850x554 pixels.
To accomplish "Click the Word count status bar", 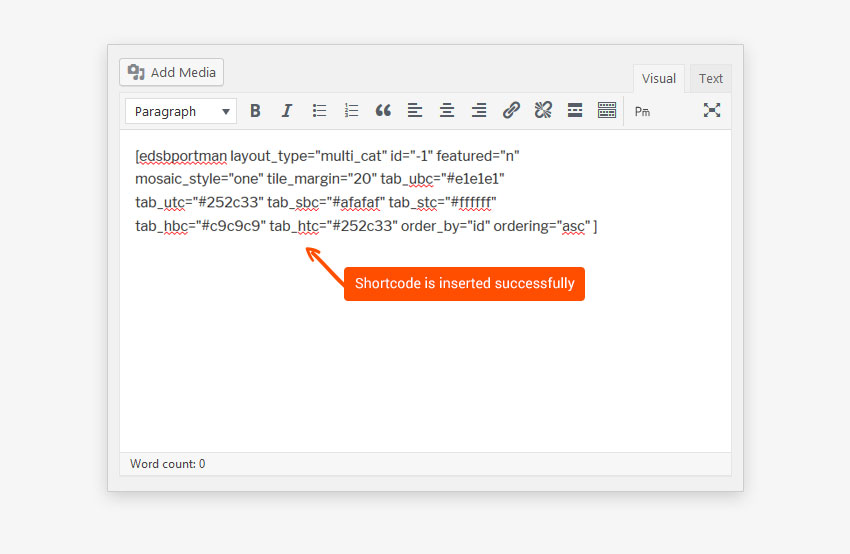I will 168,464.
